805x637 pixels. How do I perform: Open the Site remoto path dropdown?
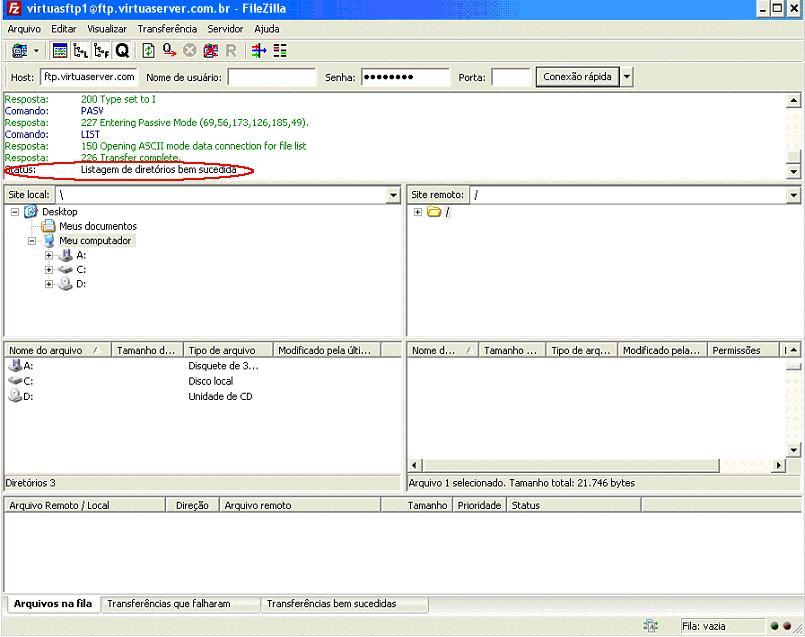[x=793, y=195]
